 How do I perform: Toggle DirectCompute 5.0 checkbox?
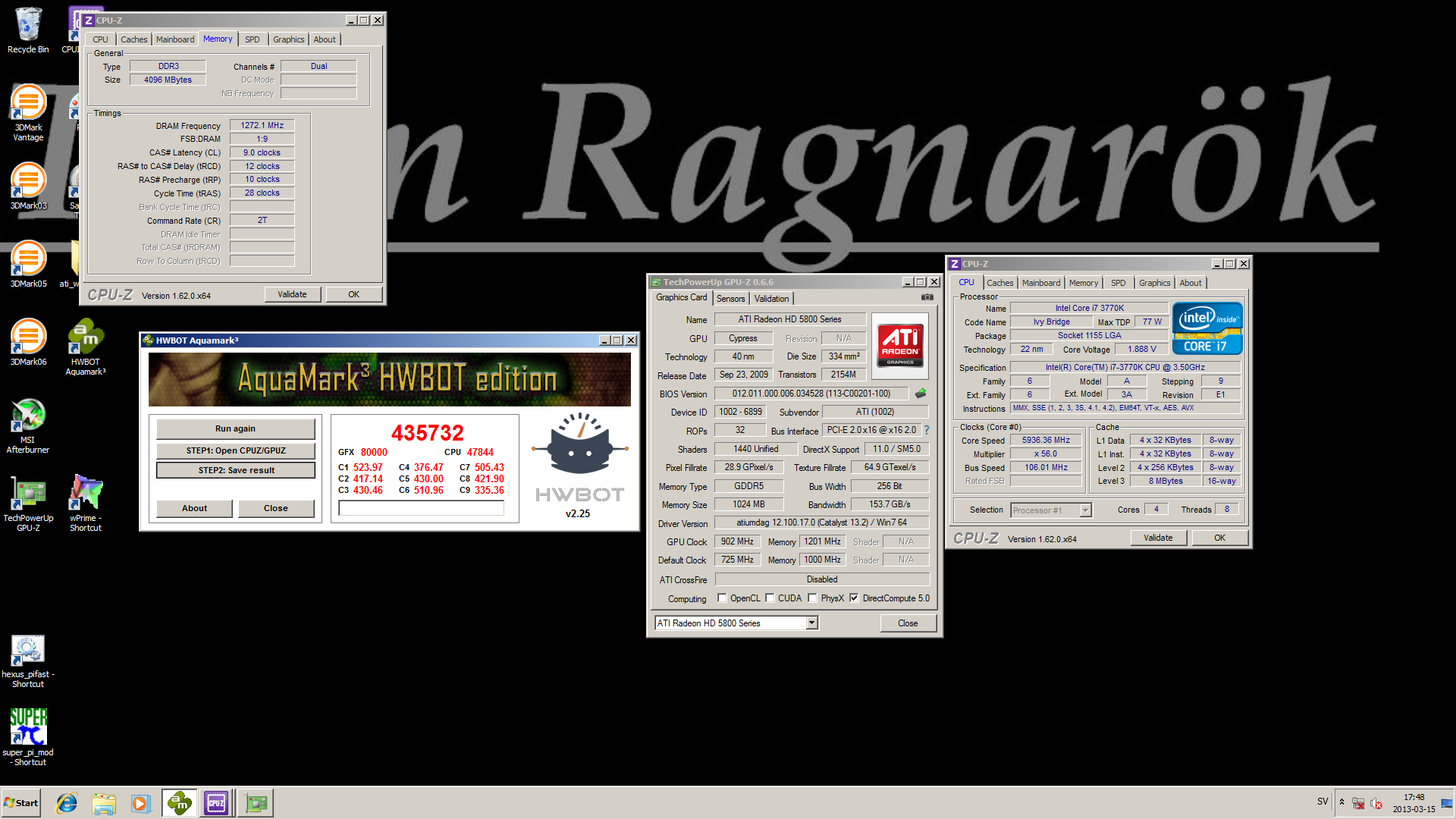(x=854, y=598)
